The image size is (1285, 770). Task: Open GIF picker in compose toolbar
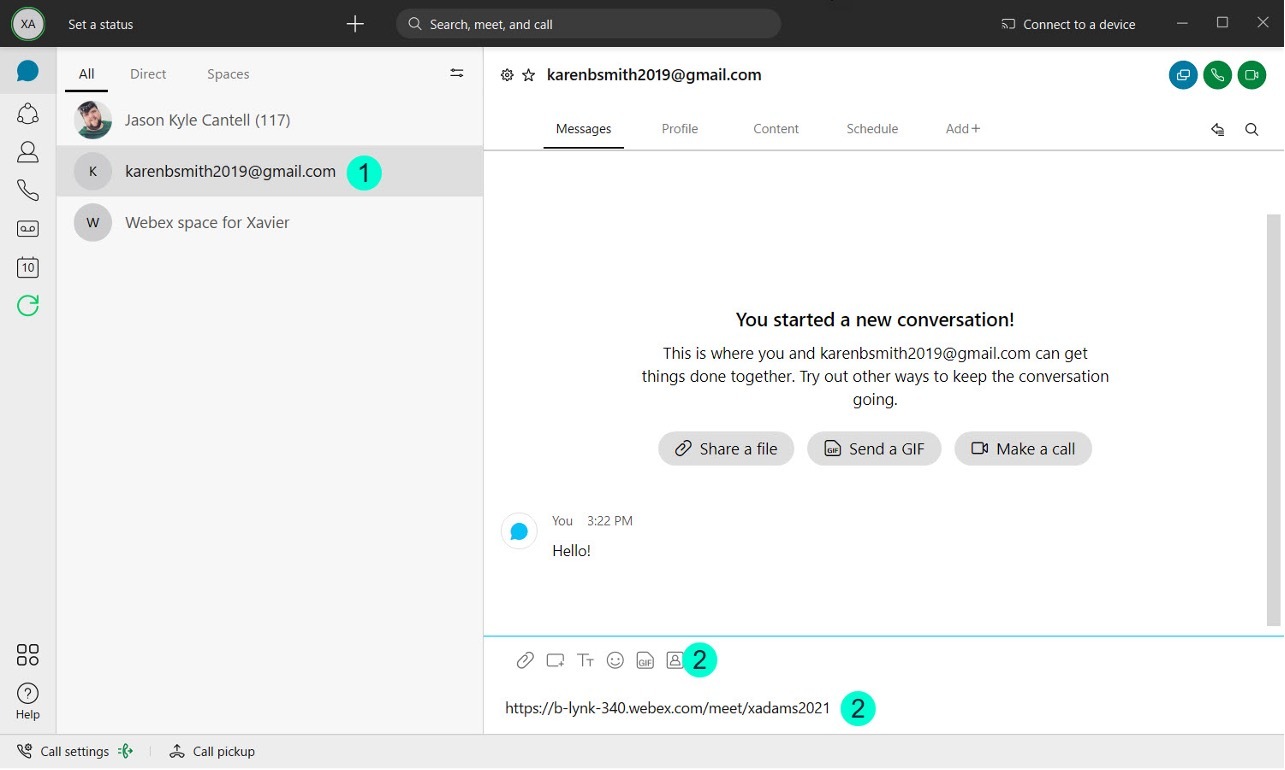tap(645, 660)
